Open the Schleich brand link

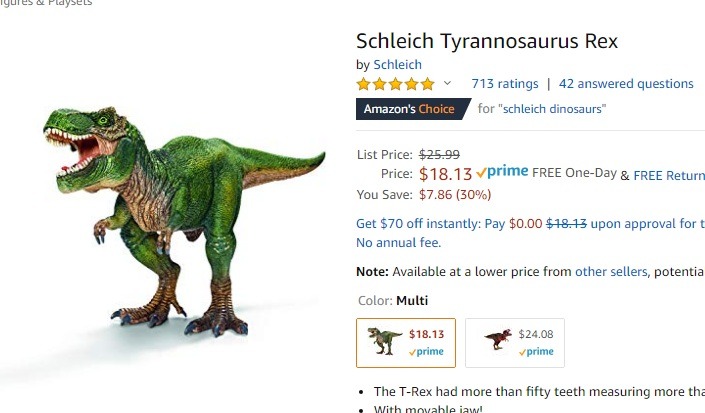pyautogui.click(x=398, y=65)
